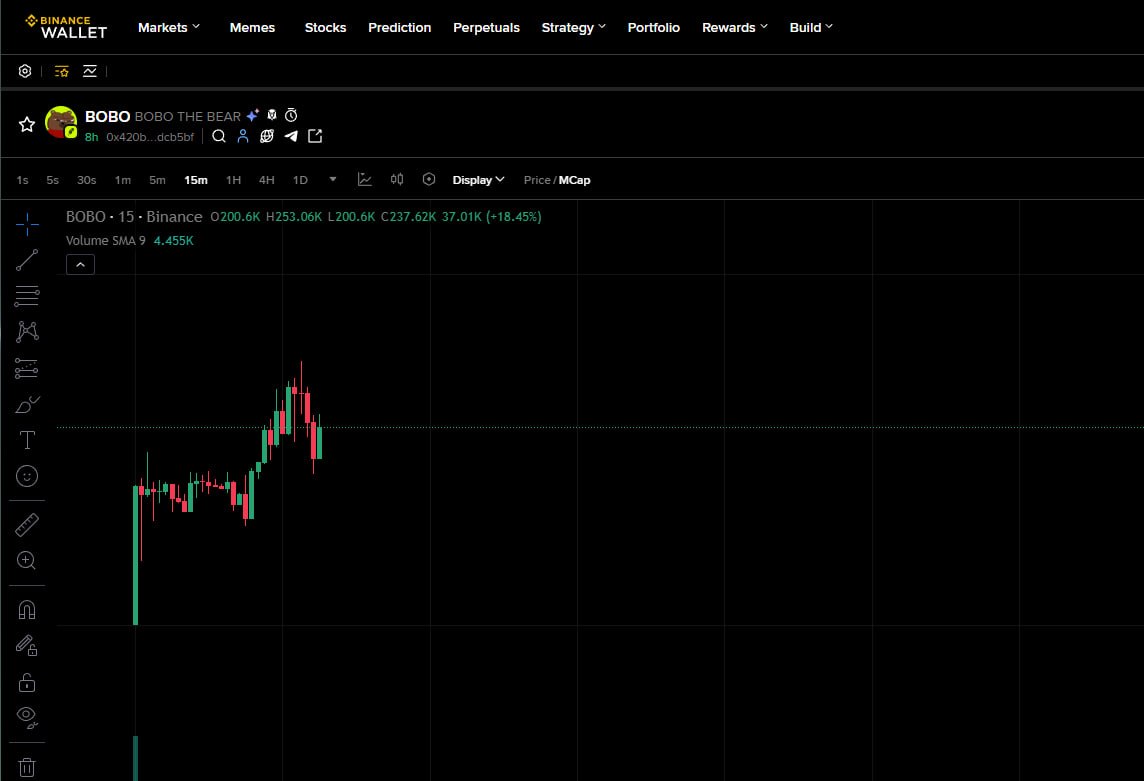The image size is (1144, 781).
Task: Select the 5s timeframe
Action: tap(53, 180)
